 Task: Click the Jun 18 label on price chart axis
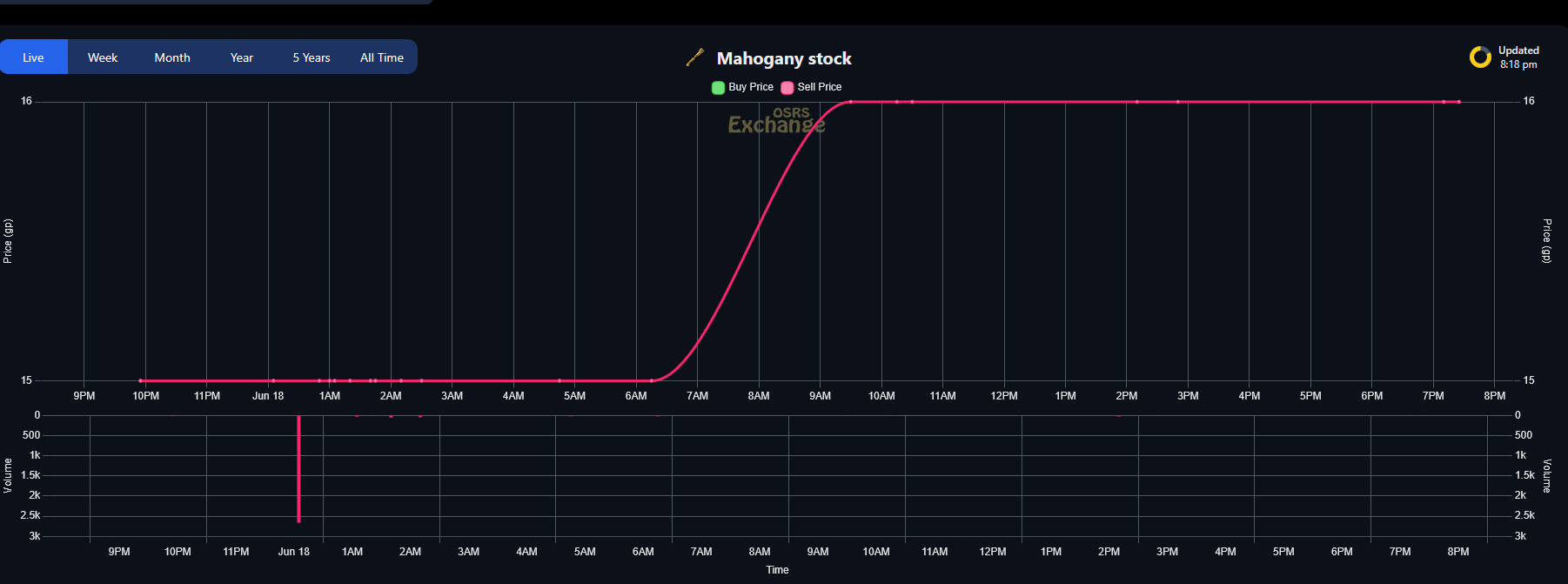click(268, 396)
